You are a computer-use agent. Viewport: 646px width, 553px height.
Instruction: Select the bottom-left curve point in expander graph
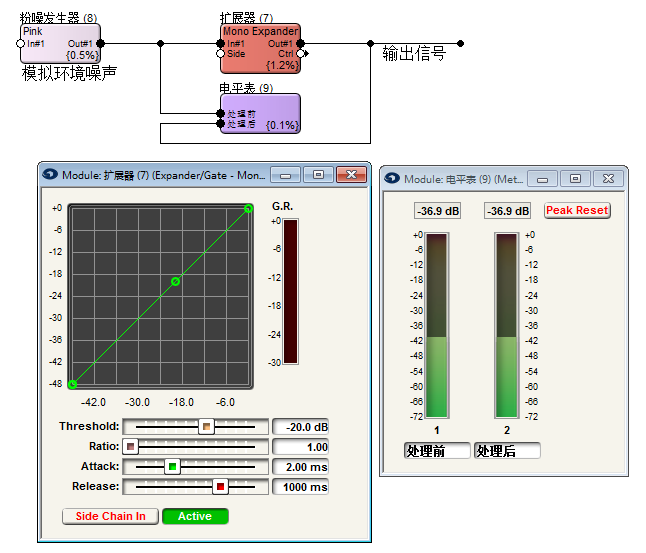point(73,384)
